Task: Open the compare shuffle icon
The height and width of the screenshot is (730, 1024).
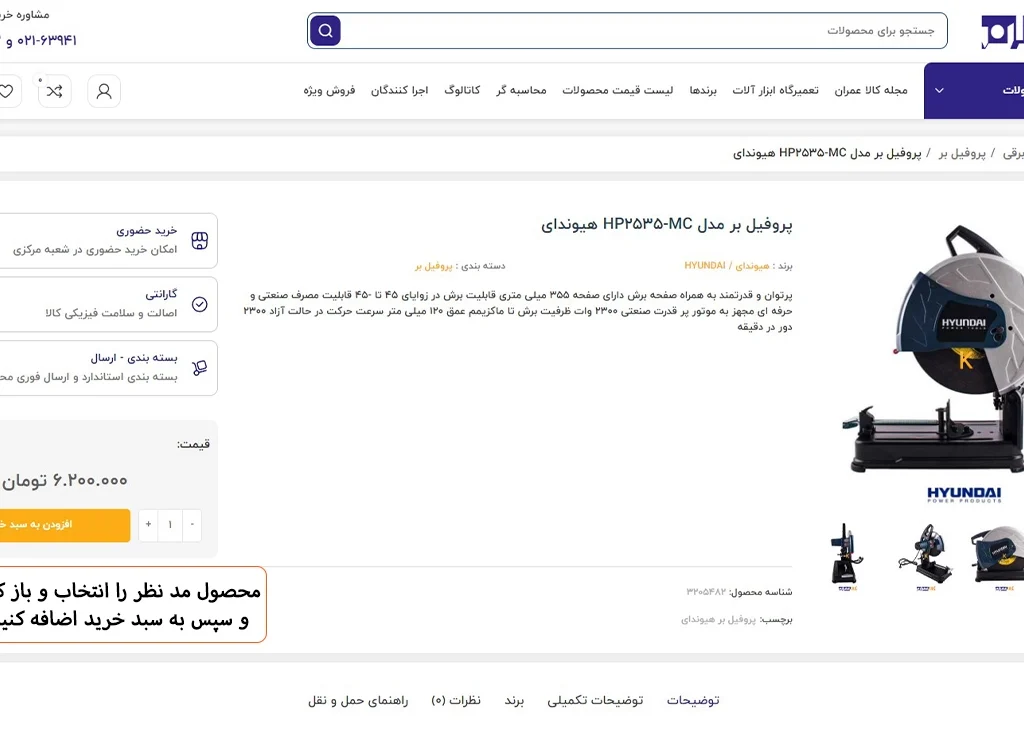Action: pos(54,91)
